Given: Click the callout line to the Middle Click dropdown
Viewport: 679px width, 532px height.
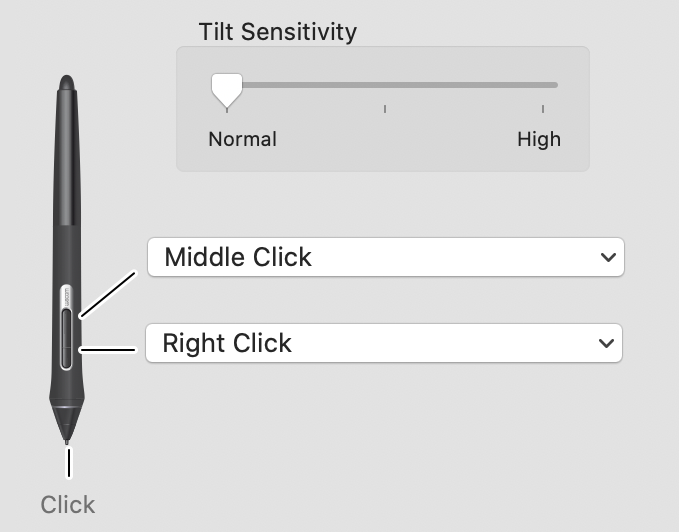Looking at the screenshot, I should coord(108,295).
